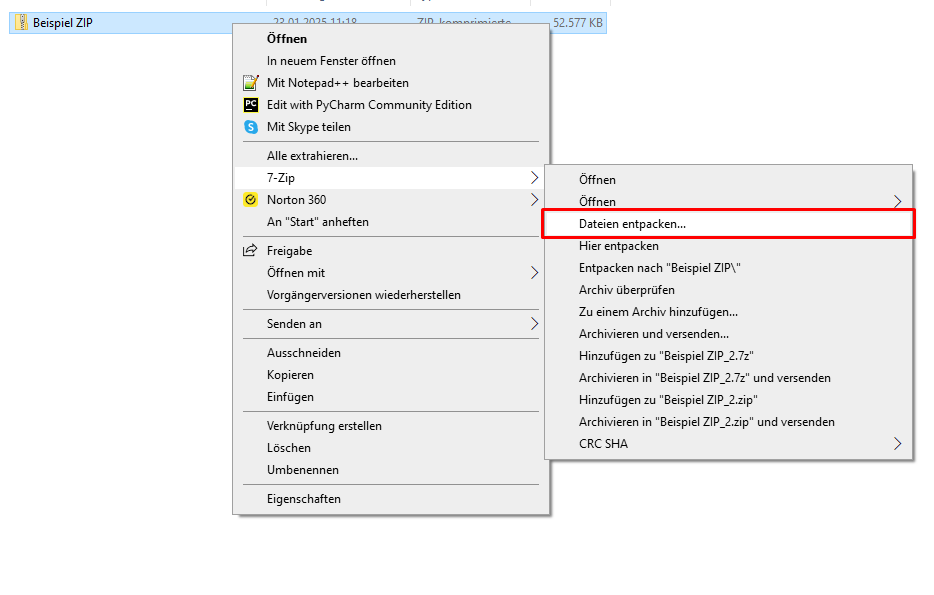Screen dimensions: 934x595
Task: Click Umbenennen to rename the file
Action: pos(302,470)
